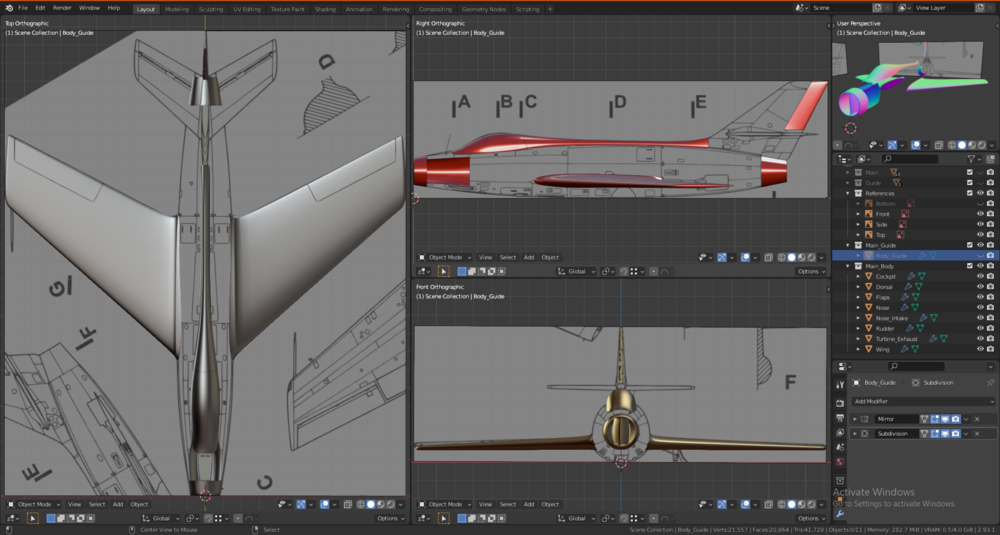Screen dimensions: 1000x535
Task: Disable Wing object render camera icon
Action: [990, 349]
